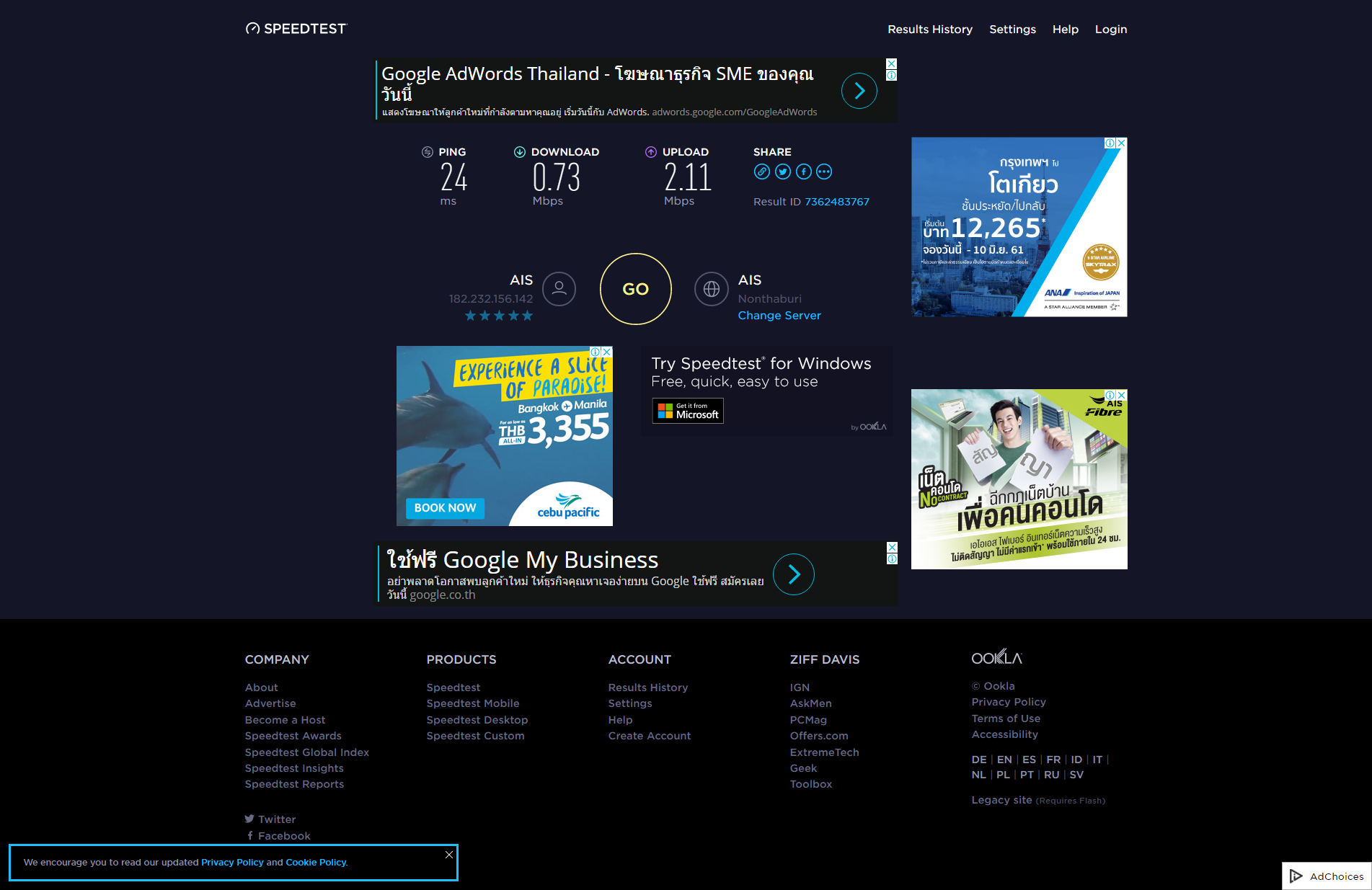Open the Cookie Policy link in notice
Viewport: 1372px width, 890px height.
(316, 863)
